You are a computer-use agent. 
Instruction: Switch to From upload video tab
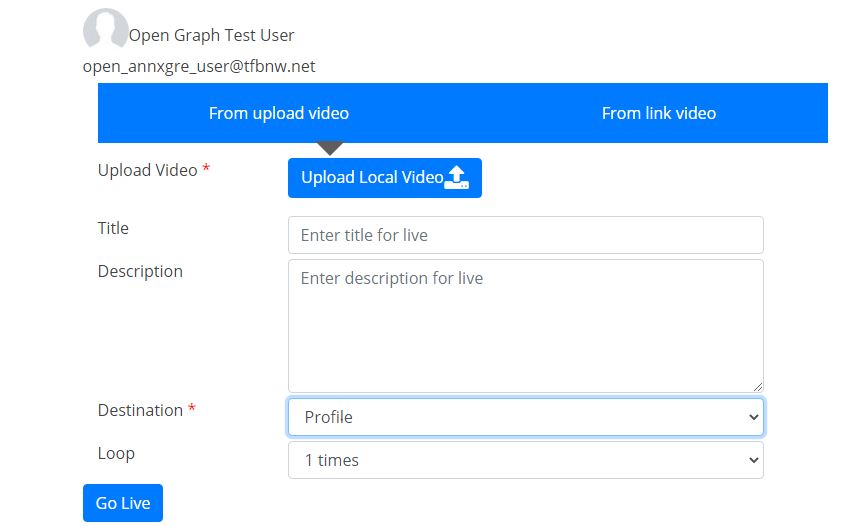[279, 113]
